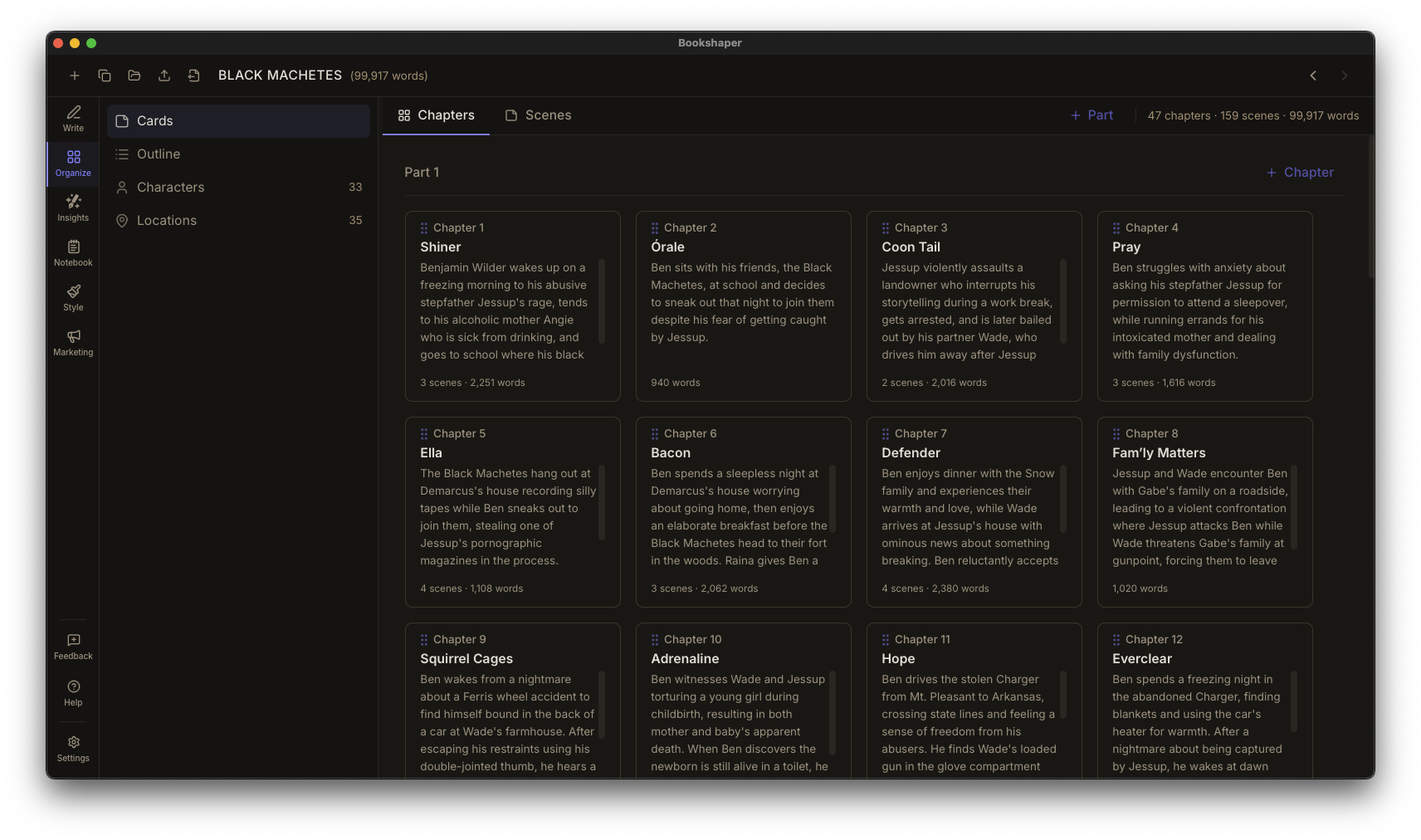Open the Characters list showing 33 entries
Image resolution: width=1421 pixels, height=840 pixels.
[x=171, y=187]
